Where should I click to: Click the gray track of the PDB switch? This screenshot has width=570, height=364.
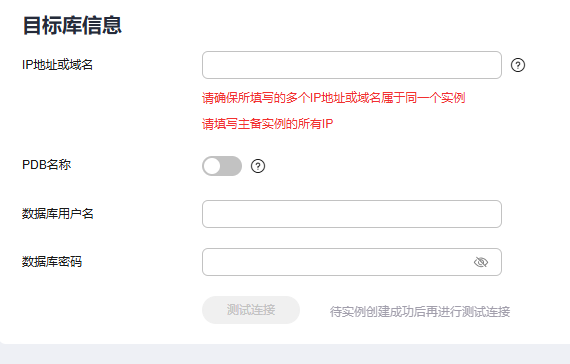pyautogui.click(x=232, y=166)
